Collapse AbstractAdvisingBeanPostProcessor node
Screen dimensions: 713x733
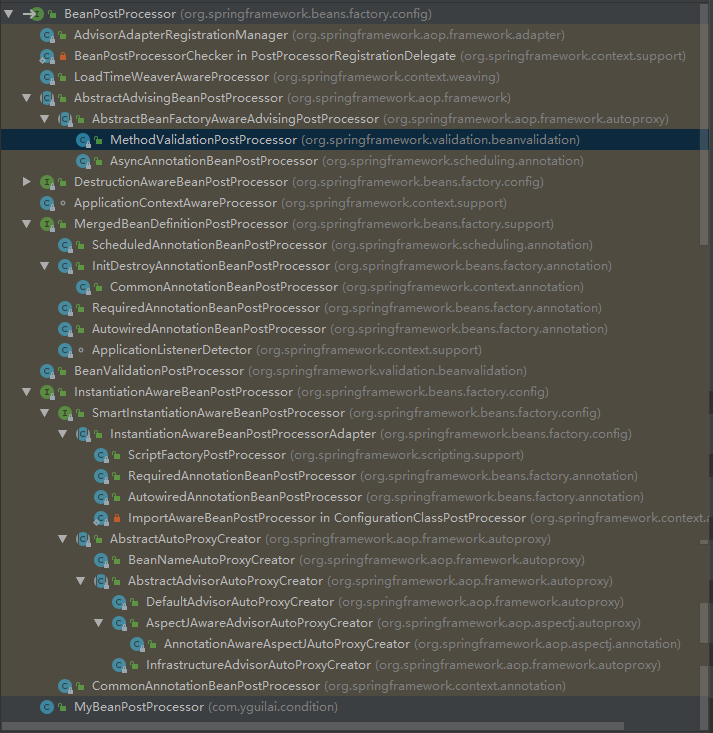pyautogui.click(x=27, y=98)
